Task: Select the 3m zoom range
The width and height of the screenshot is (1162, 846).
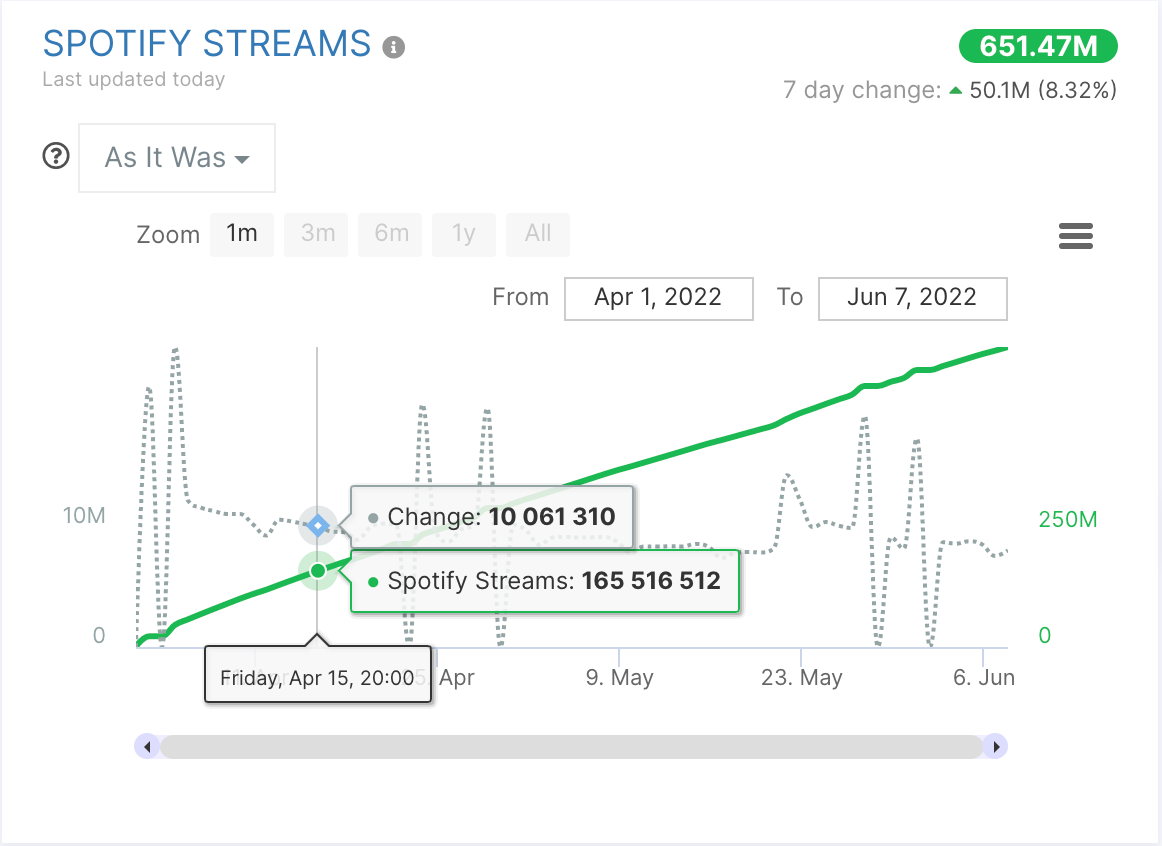Action: click(x=318, y=234)
